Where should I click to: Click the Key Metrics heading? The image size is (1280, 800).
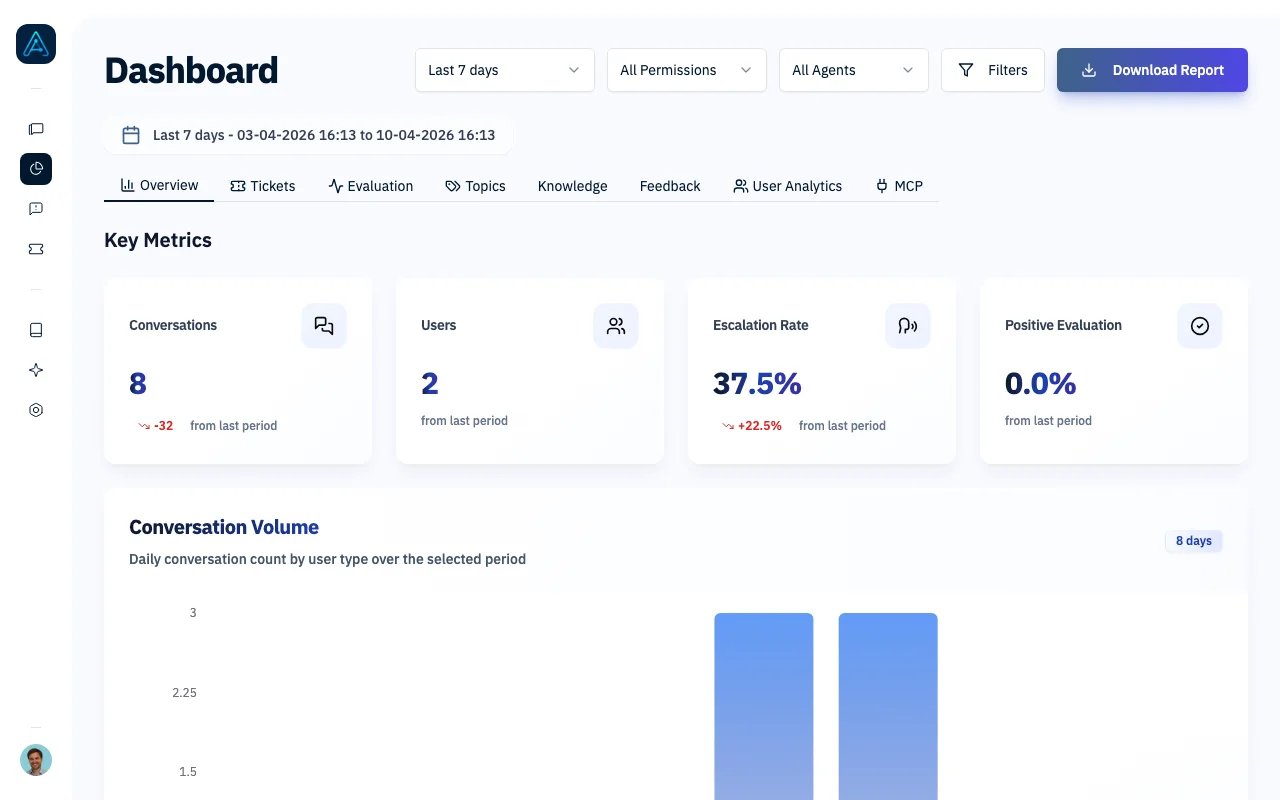158,240
